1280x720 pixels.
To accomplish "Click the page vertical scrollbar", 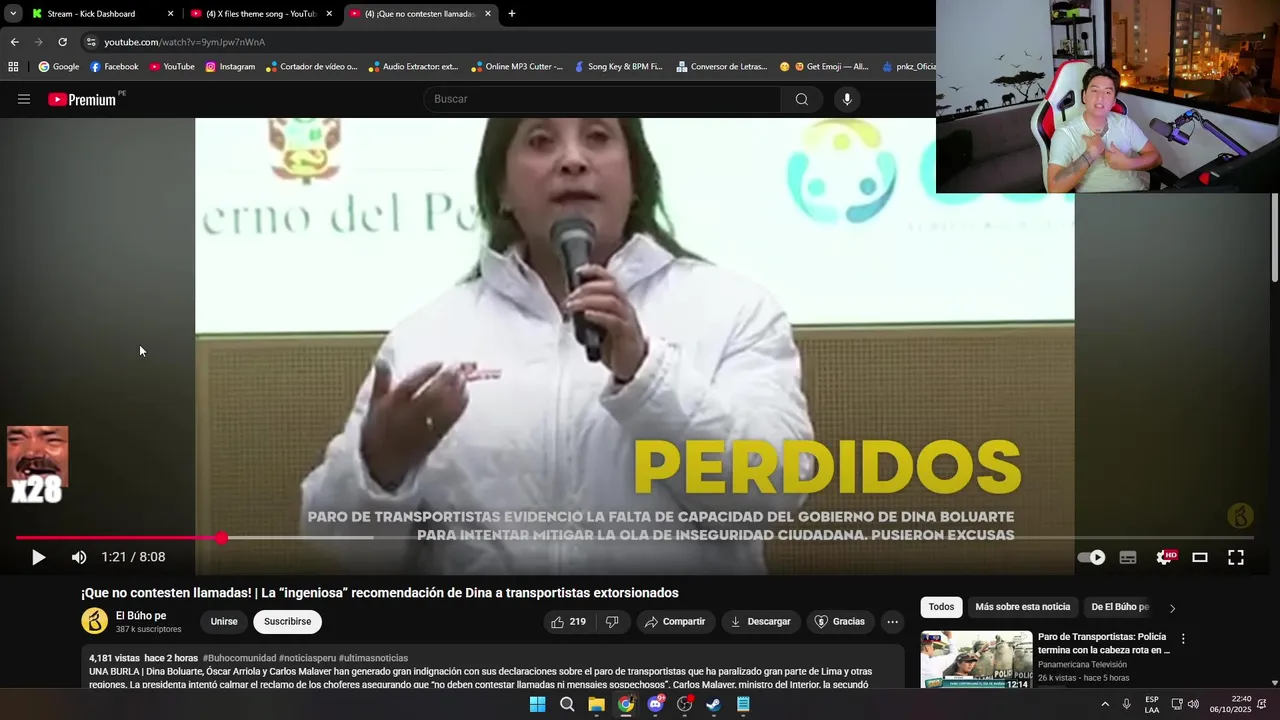I will (1274, 238).
